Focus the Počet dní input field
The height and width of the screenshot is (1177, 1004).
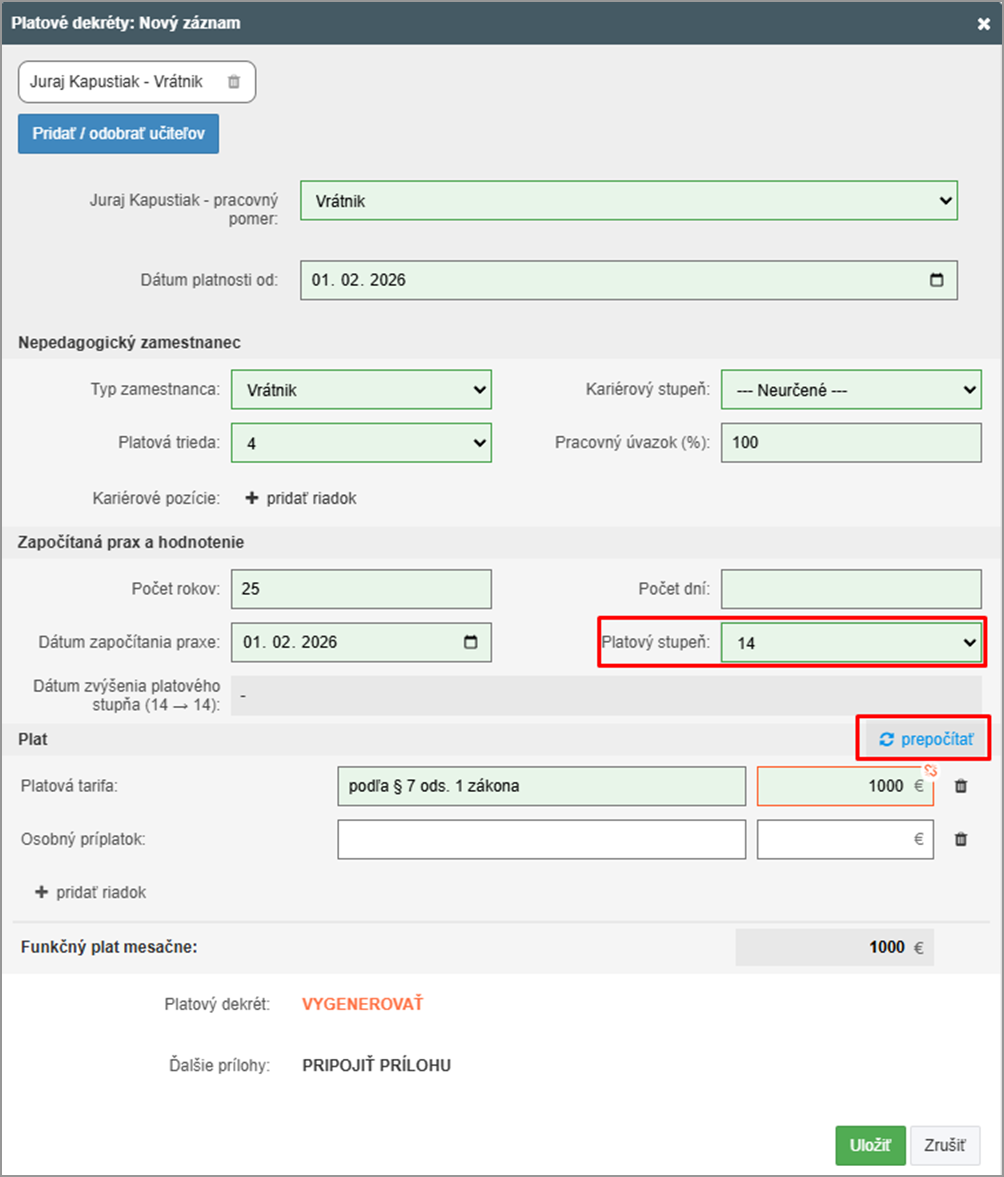851,589
